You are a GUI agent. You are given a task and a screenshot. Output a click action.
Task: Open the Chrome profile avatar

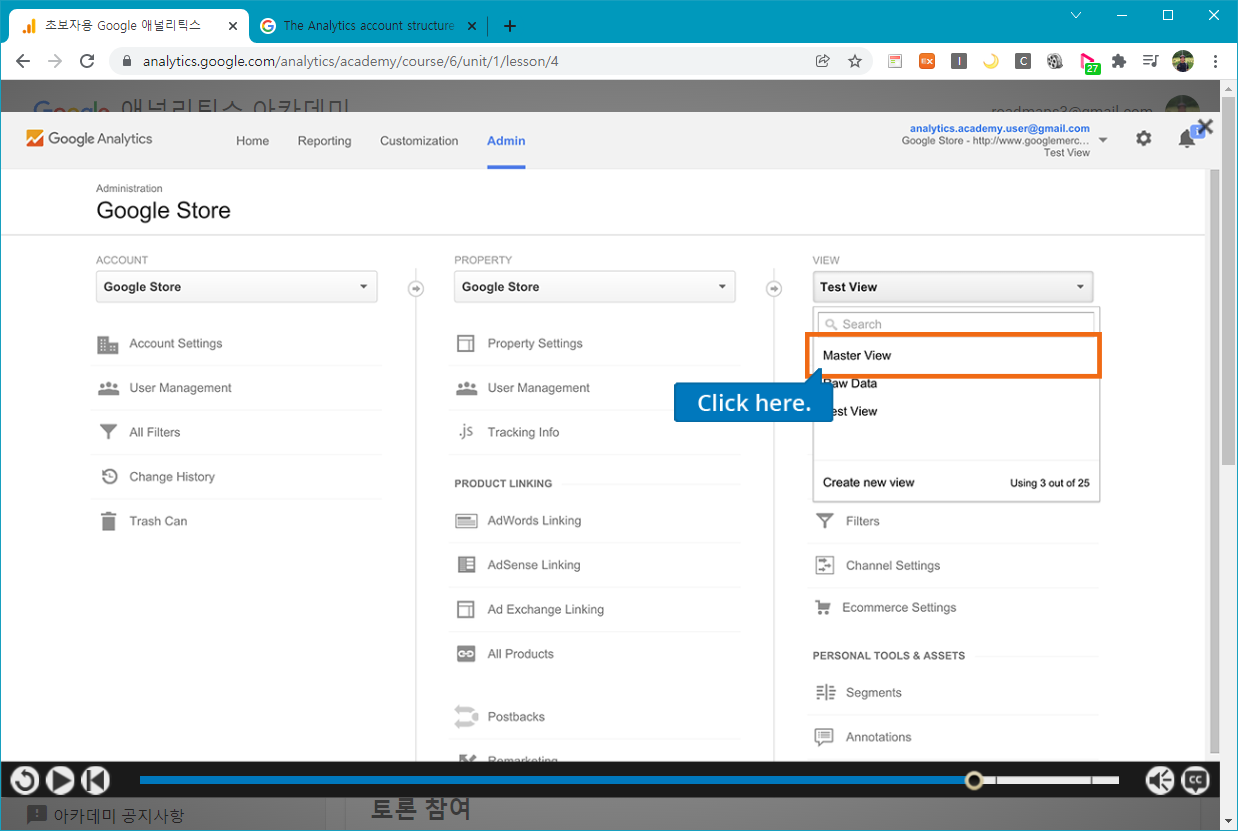coord(1183,61)
